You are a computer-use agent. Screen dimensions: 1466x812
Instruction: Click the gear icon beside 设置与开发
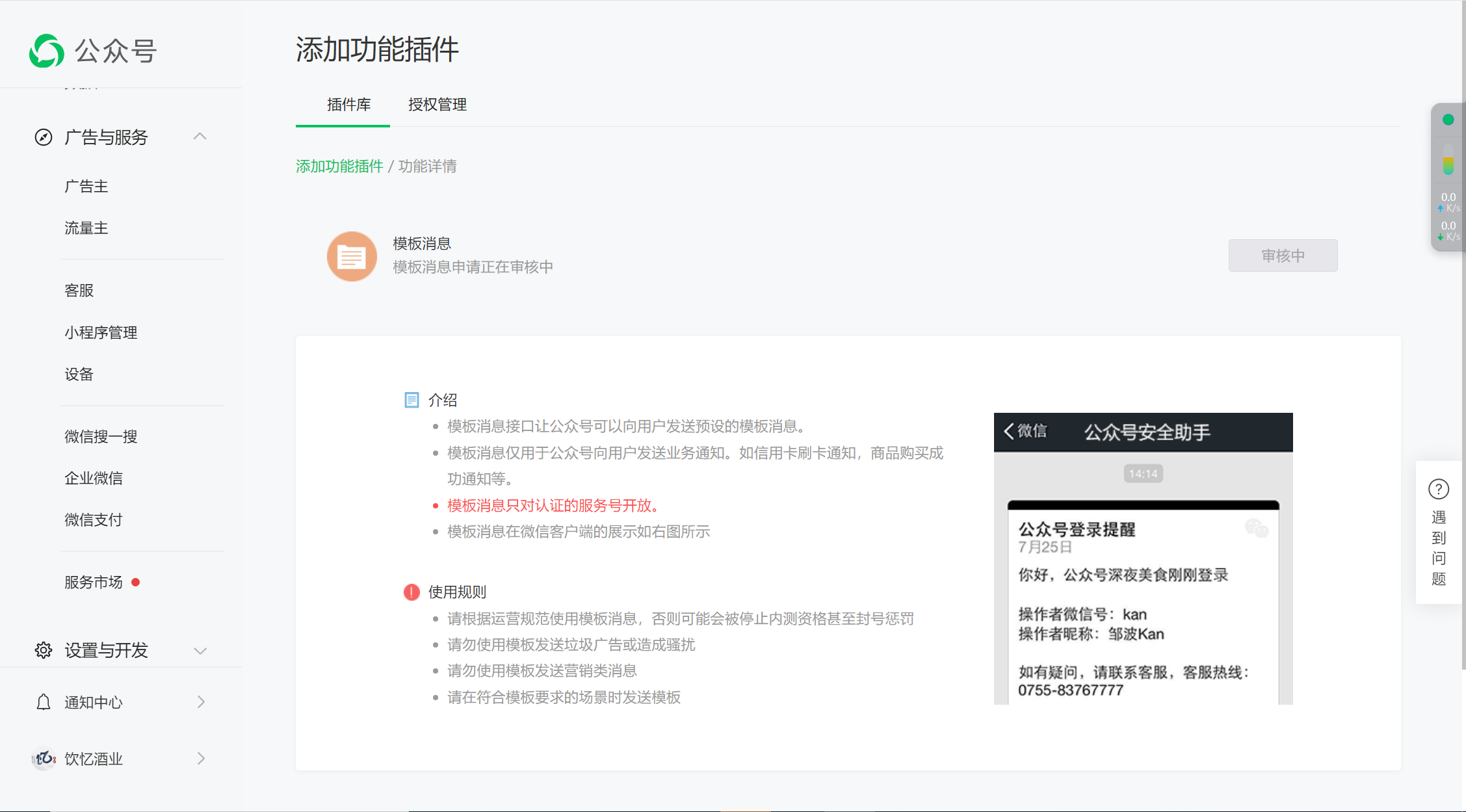click(x=44, y=650)
